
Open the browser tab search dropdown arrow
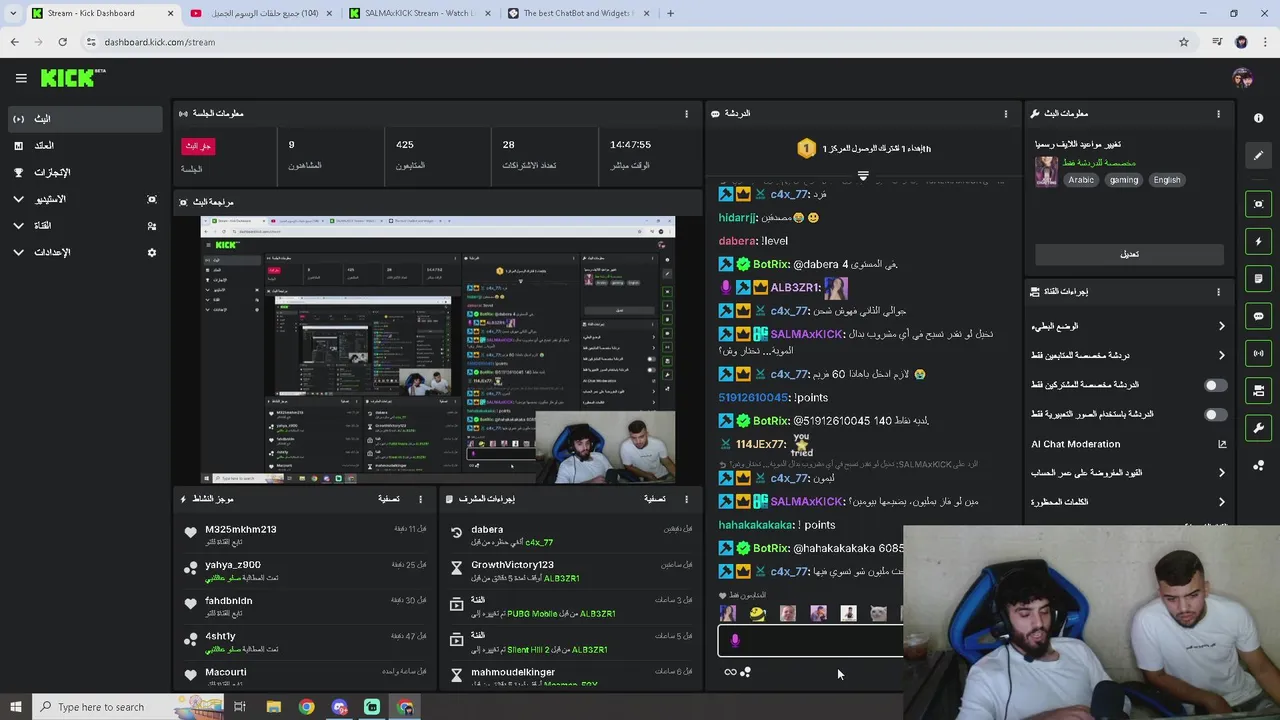[13, 13]
